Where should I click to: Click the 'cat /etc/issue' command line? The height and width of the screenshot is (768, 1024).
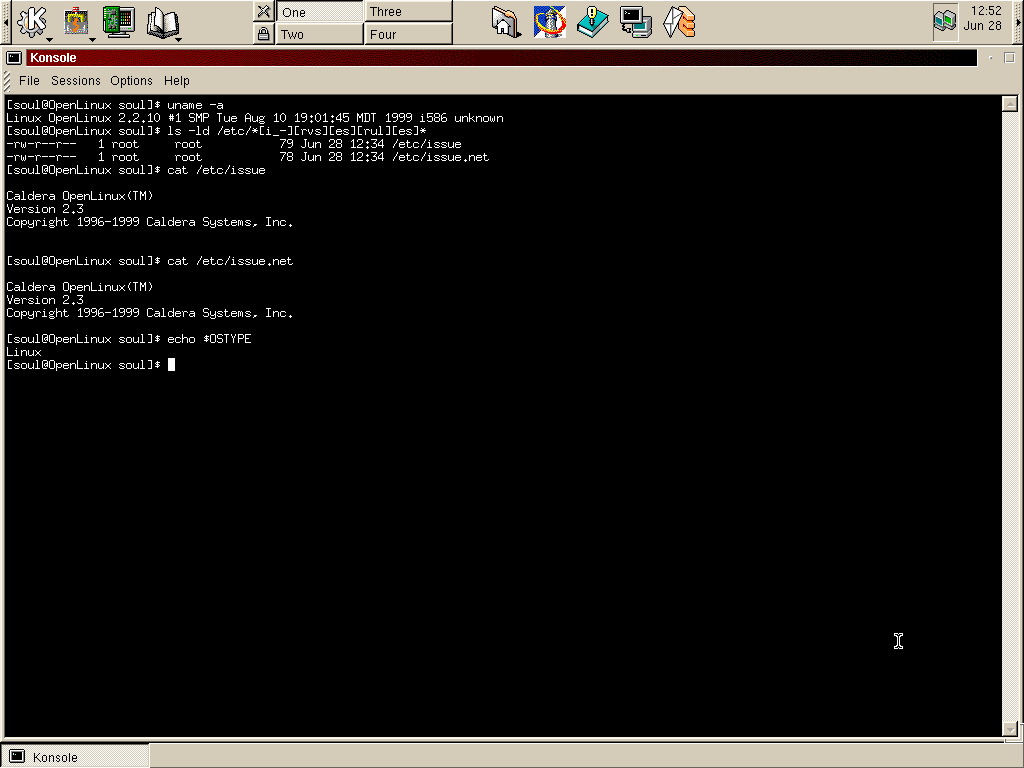(x=136, y=170)
